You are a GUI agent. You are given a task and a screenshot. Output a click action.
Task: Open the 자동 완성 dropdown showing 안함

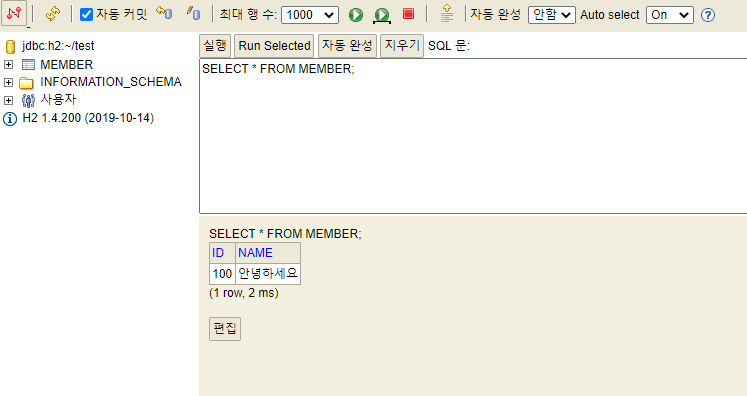pyautogui.click(x=552, y=15)
